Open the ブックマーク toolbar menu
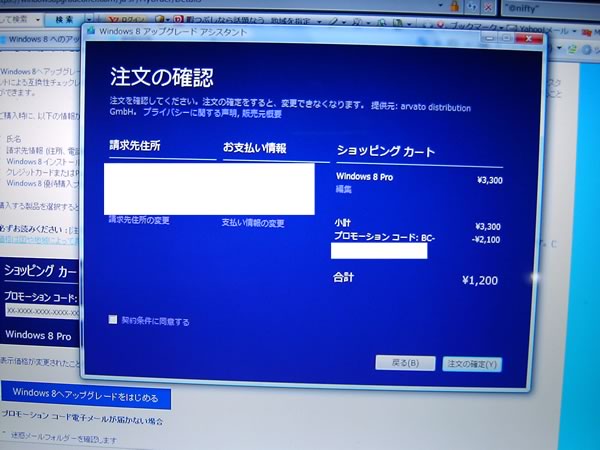600x450 pixels. pos(476,27)
